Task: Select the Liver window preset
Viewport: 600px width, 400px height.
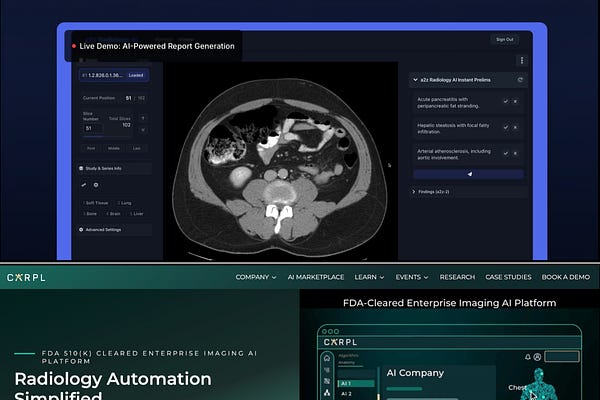Action: click(x=137, y=214)
